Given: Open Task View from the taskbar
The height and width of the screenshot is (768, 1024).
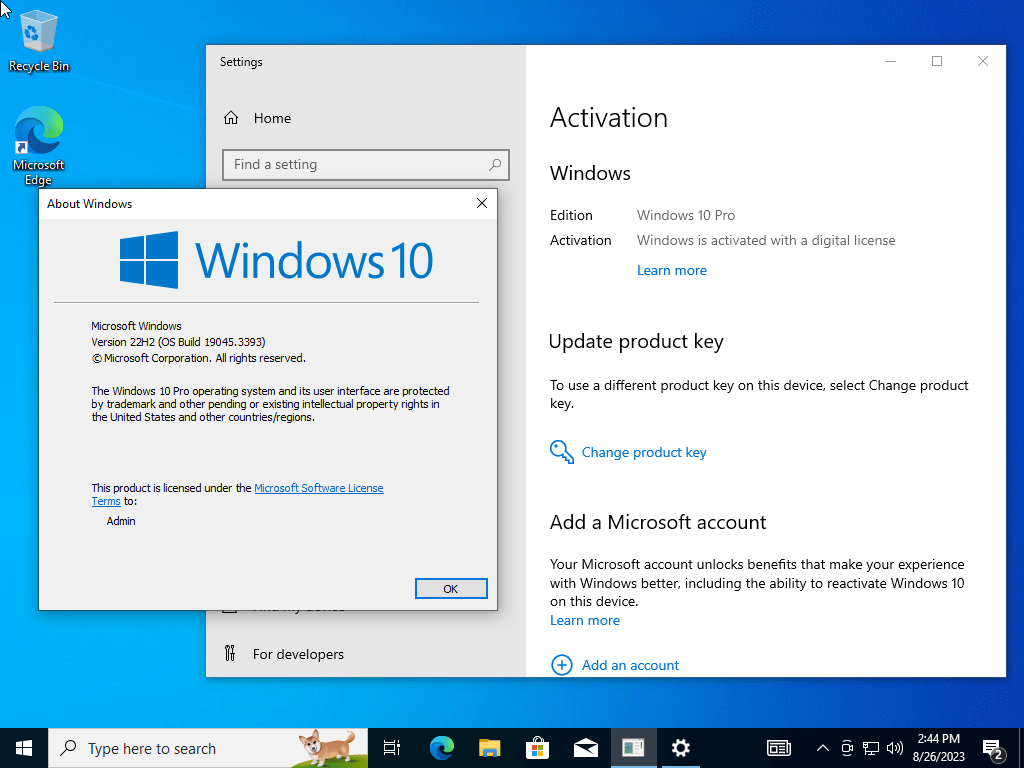Looking at the screenshot, I should [x=392, y=748].
